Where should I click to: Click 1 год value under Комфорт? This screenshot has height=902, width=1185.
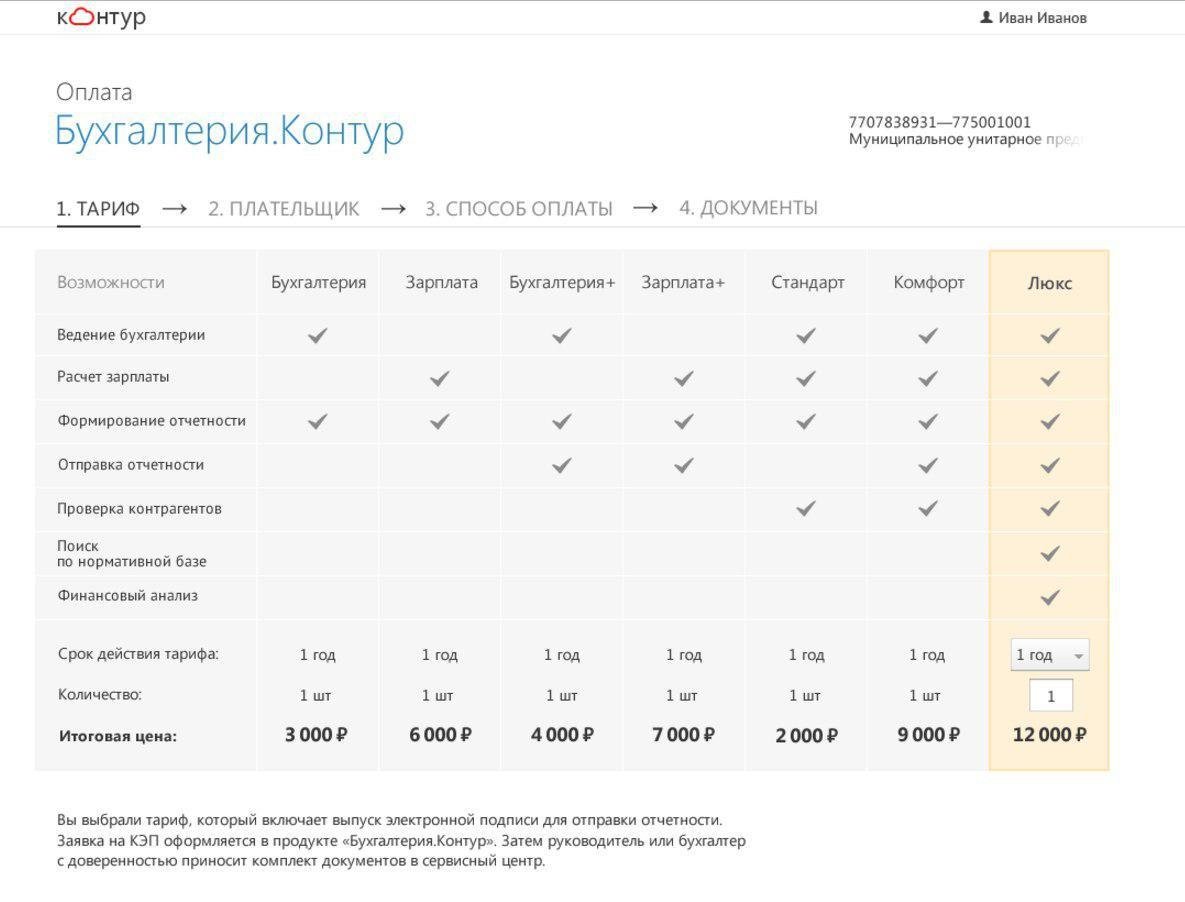(927, 655)
